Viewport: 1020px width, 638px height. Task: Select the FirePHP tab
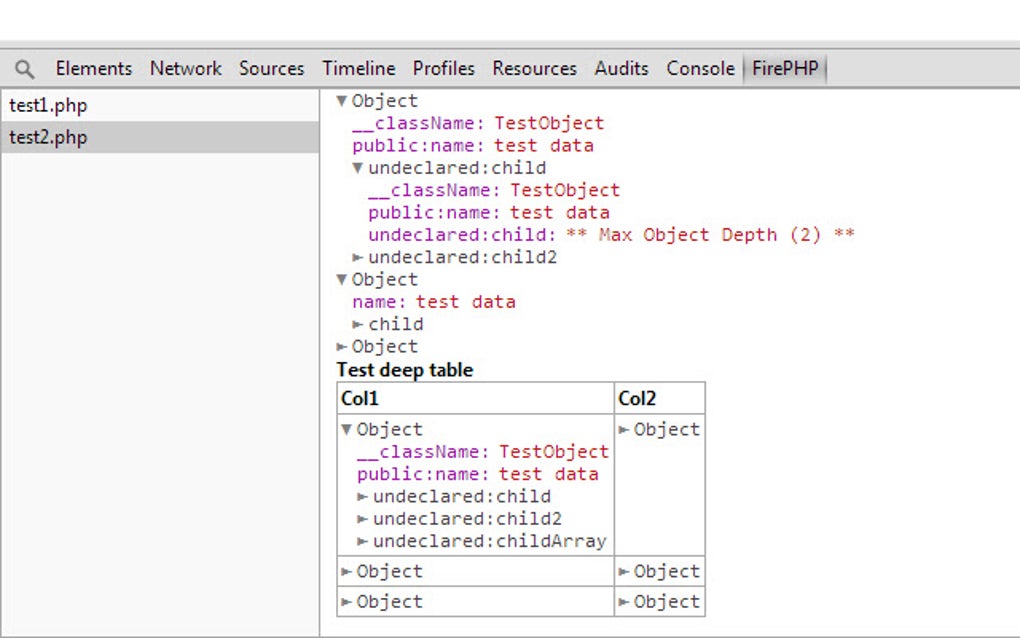click(x=785, y=68)
